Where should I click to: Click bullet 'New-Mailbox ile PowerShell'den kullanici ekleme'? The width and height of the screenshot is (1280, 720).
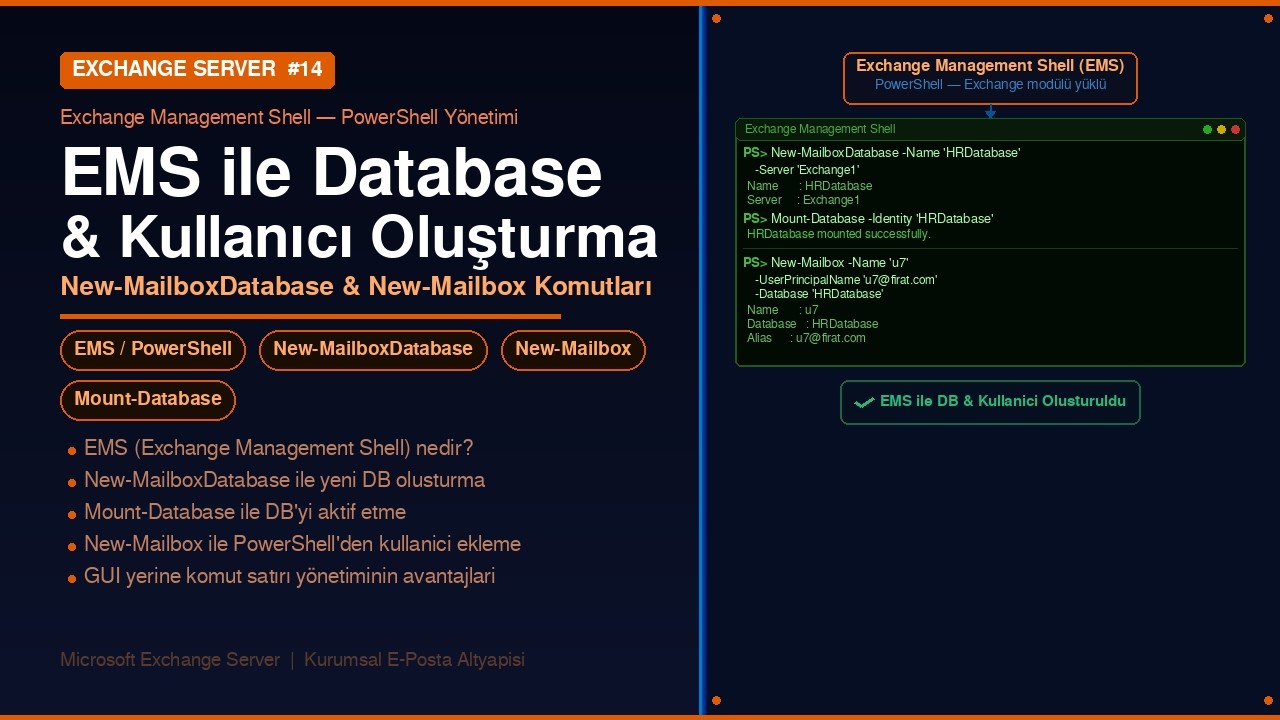pos(302,544)
